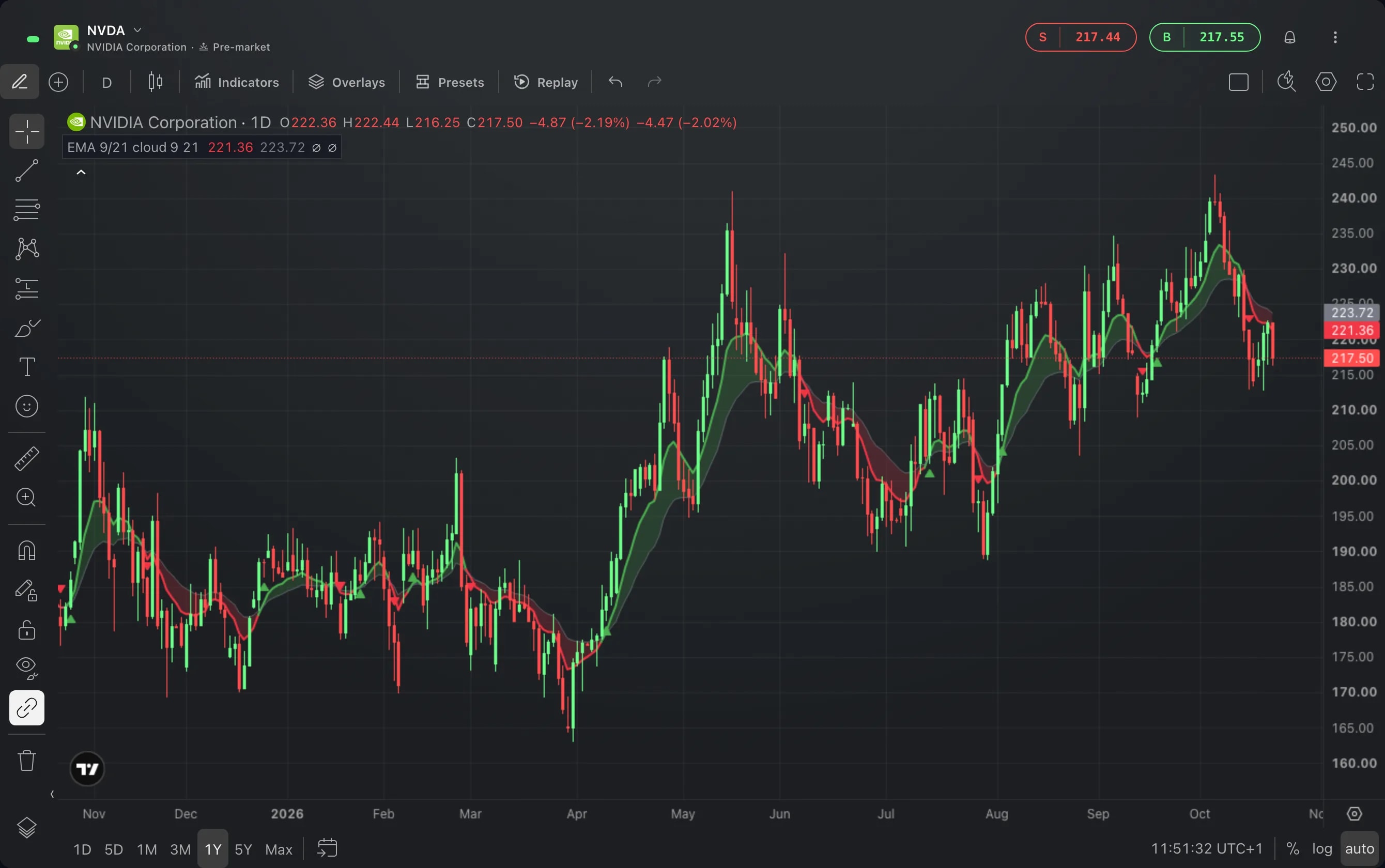
Task: Open the D interval dropdown
Action: [107, 83]
